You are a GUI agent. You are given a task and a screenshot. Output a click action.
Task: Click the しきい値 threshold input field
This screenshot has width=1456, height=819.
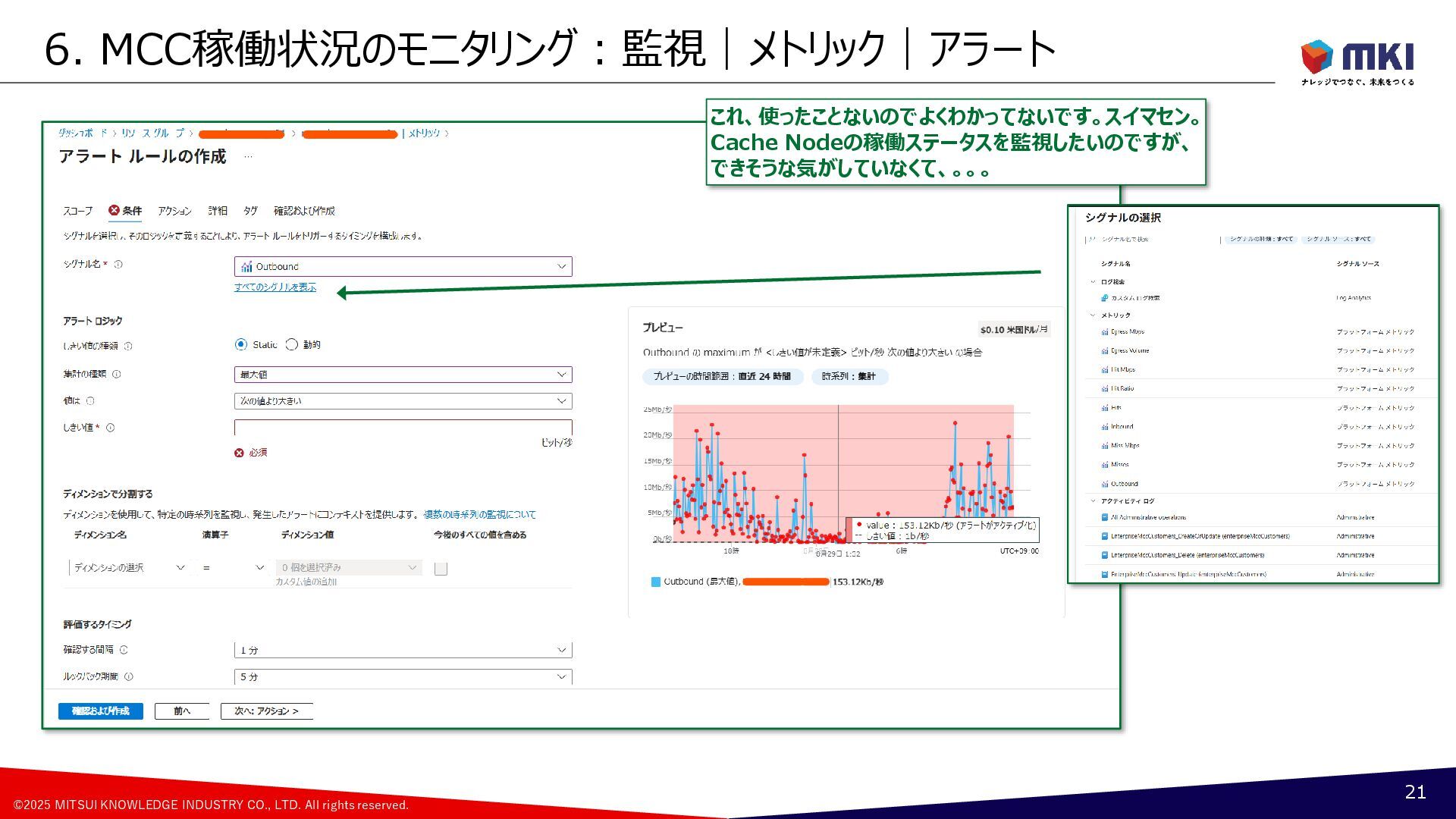(403, 428)
